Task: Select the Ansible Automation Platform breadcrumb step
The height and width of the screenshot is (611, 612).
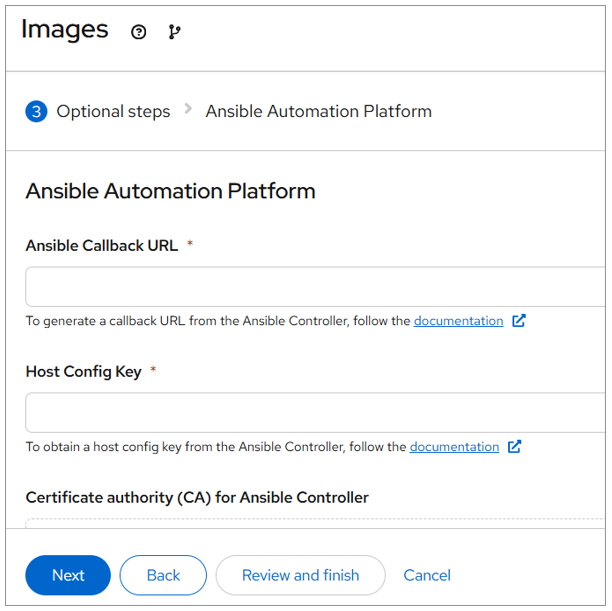Action: point(318,111)
